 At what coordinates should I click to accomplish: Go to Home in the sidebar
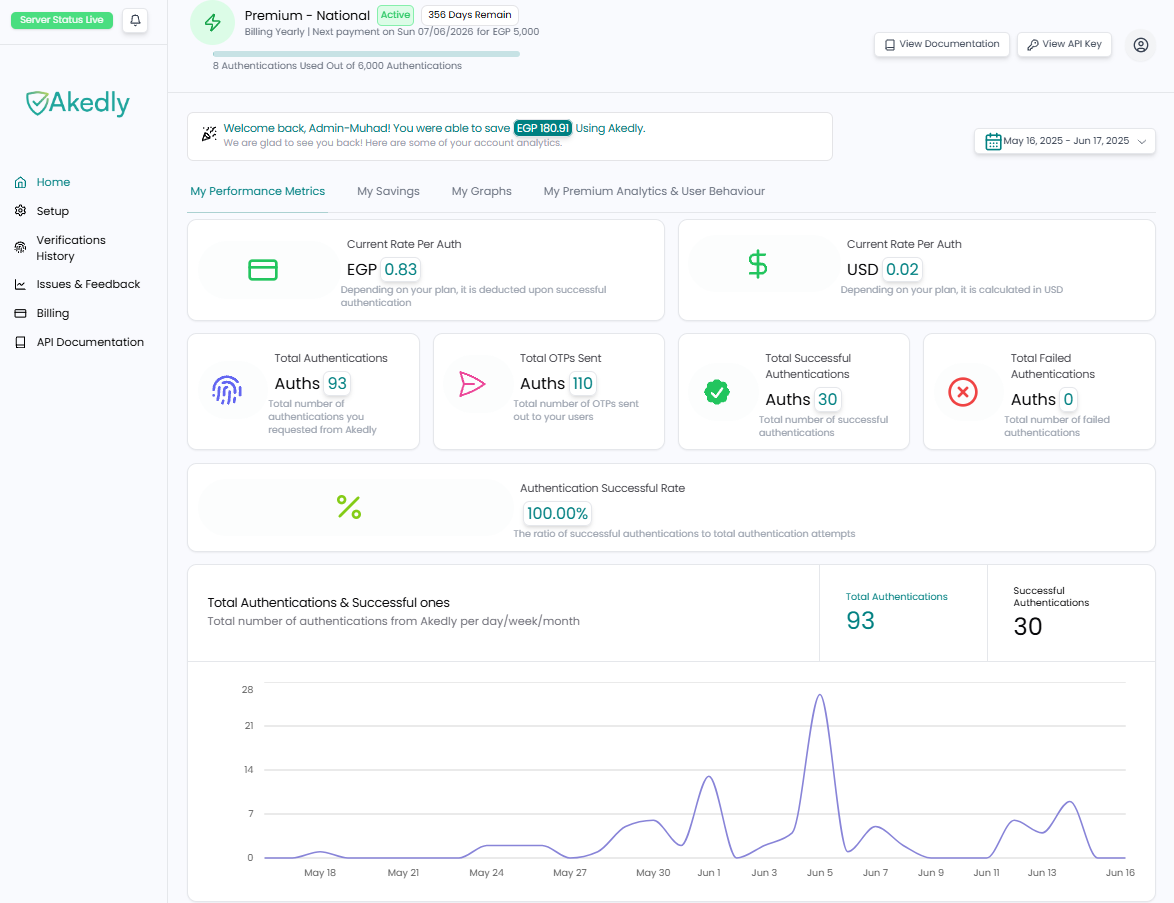click(53, 182)
